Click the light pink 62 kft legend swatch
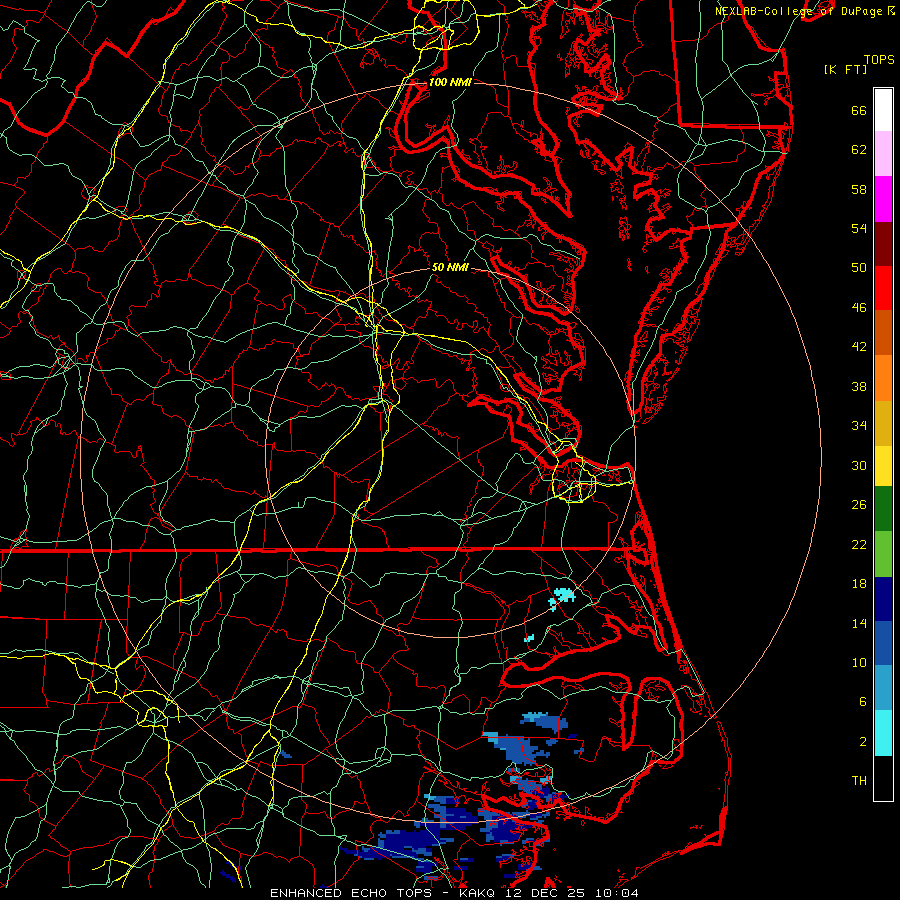 tap(883, 154)
